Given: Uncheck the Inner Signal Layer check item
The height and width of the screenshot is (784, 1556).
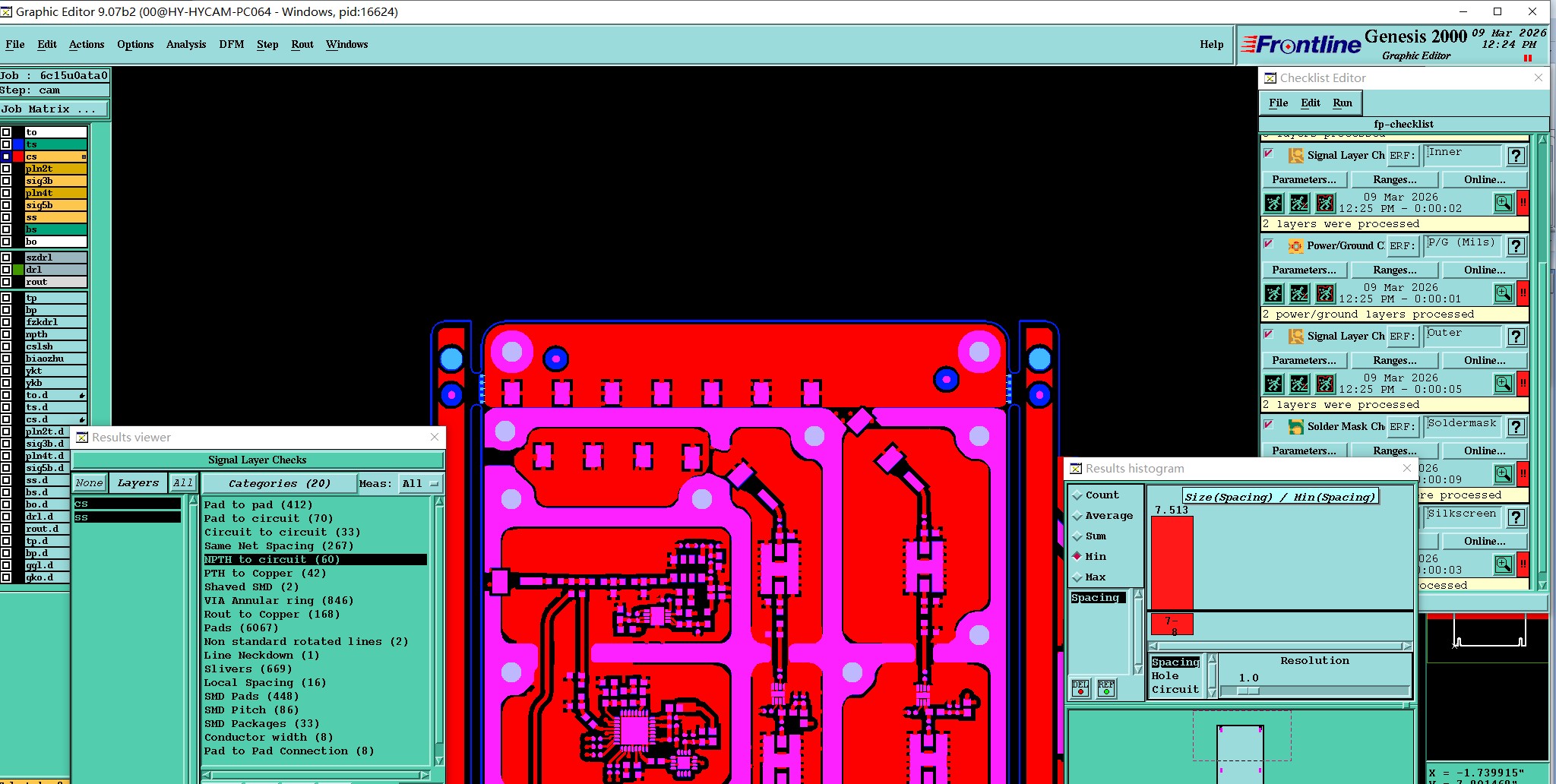Looking at the screenshot, I should pos(1269,153).
